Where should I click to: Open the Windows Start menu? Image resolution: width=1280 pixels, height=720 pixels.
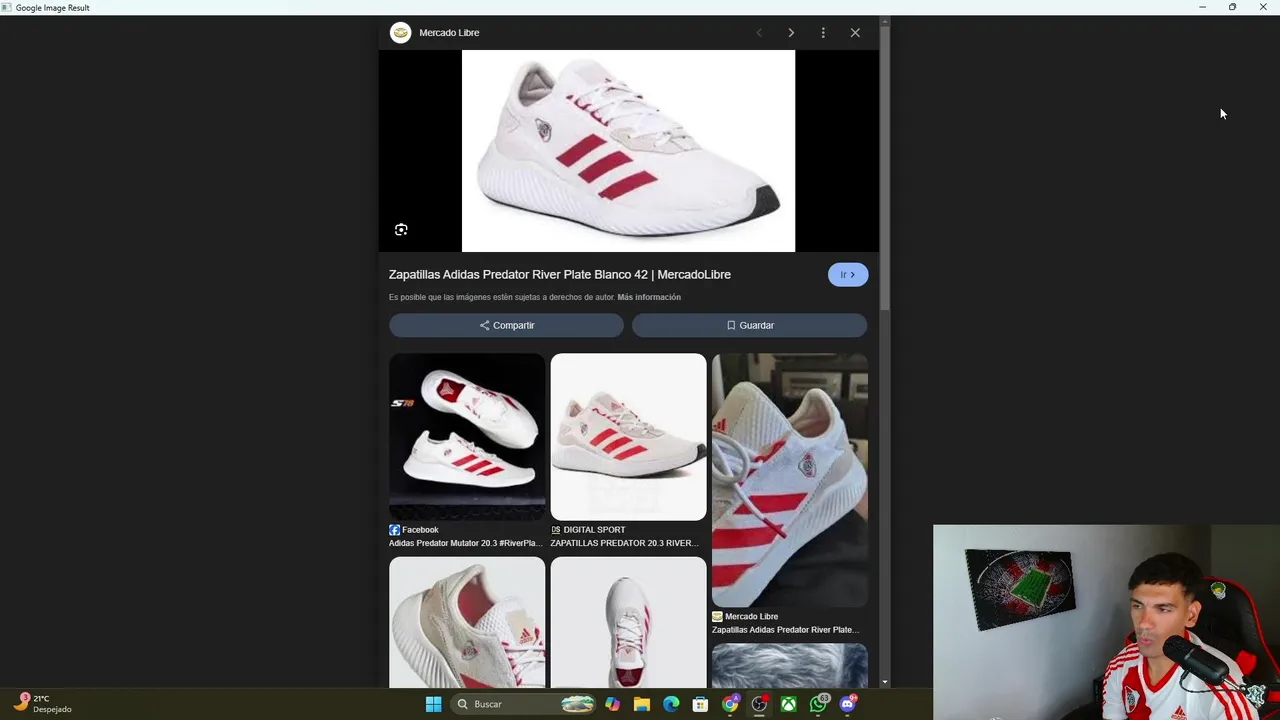[433, 704]
